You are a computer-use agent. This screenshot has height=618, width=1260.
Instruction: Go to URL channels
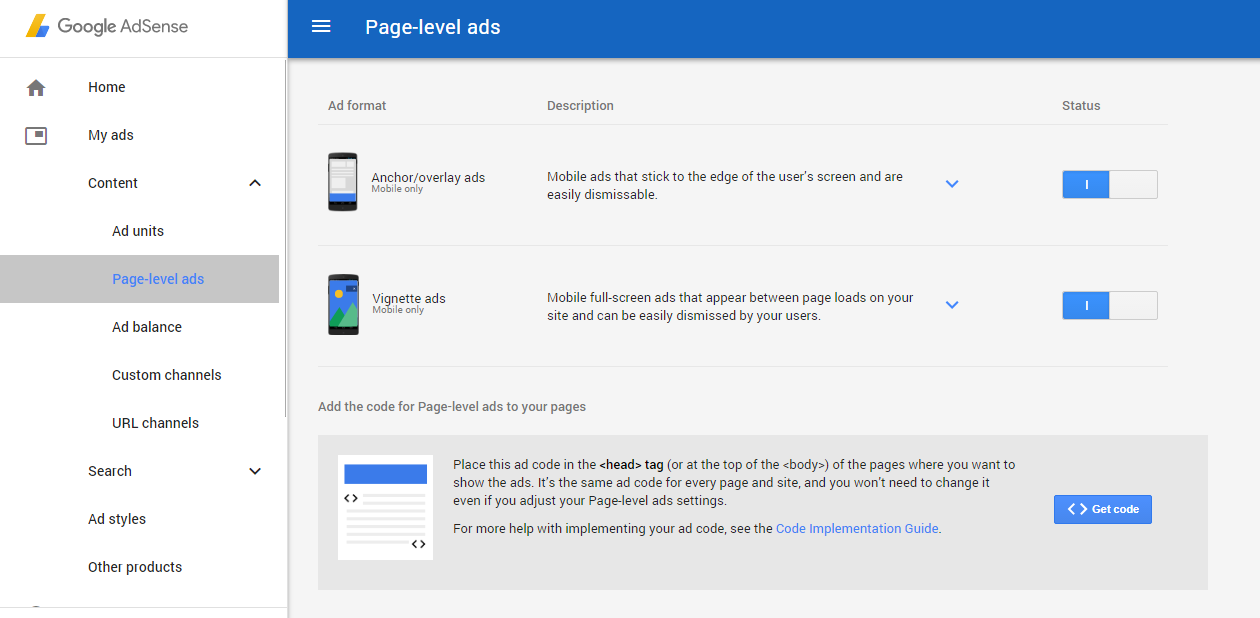pyautogui.click(x=155, y=423)
